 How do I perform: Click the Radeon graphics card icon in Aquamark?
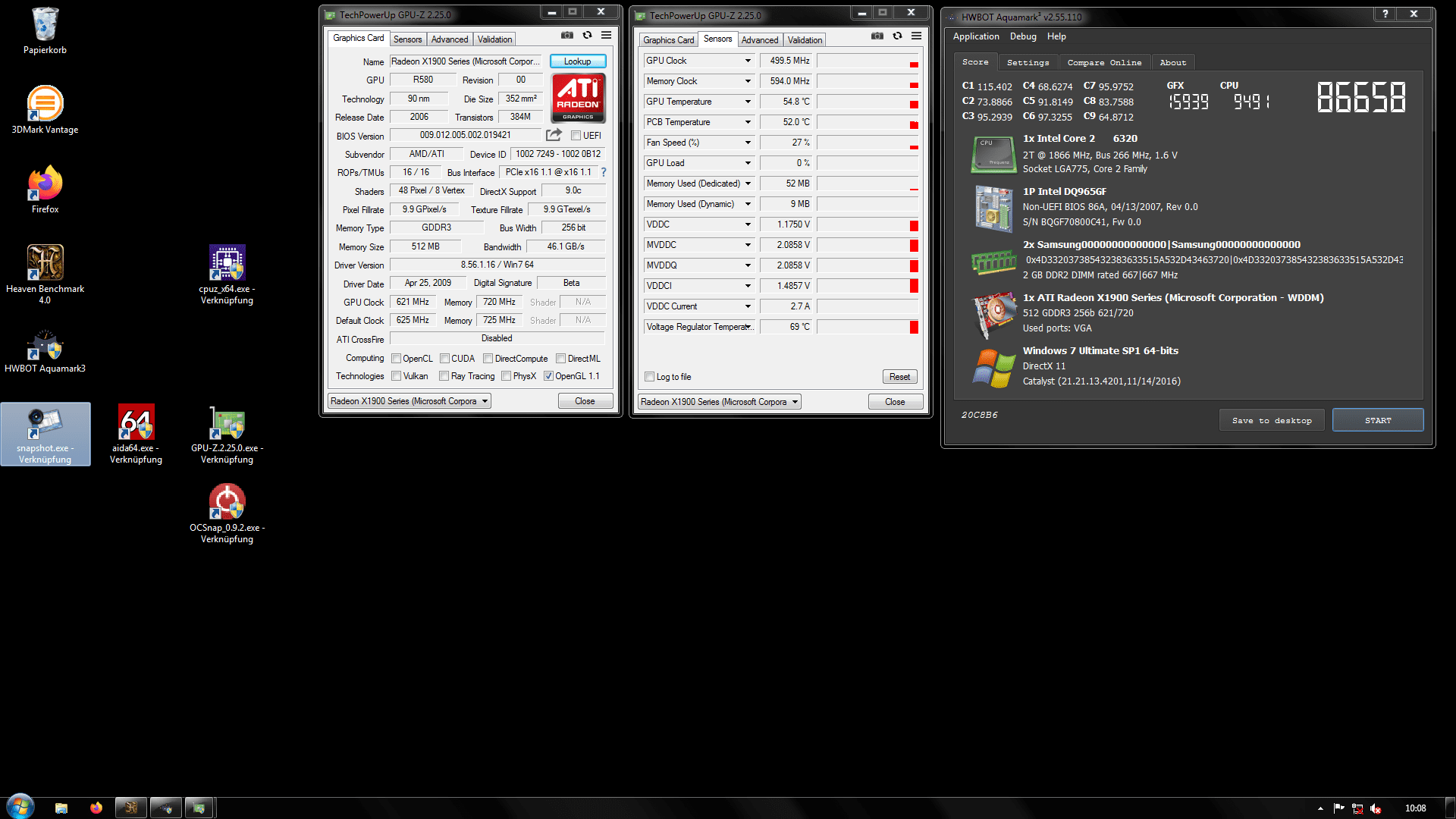993,314
